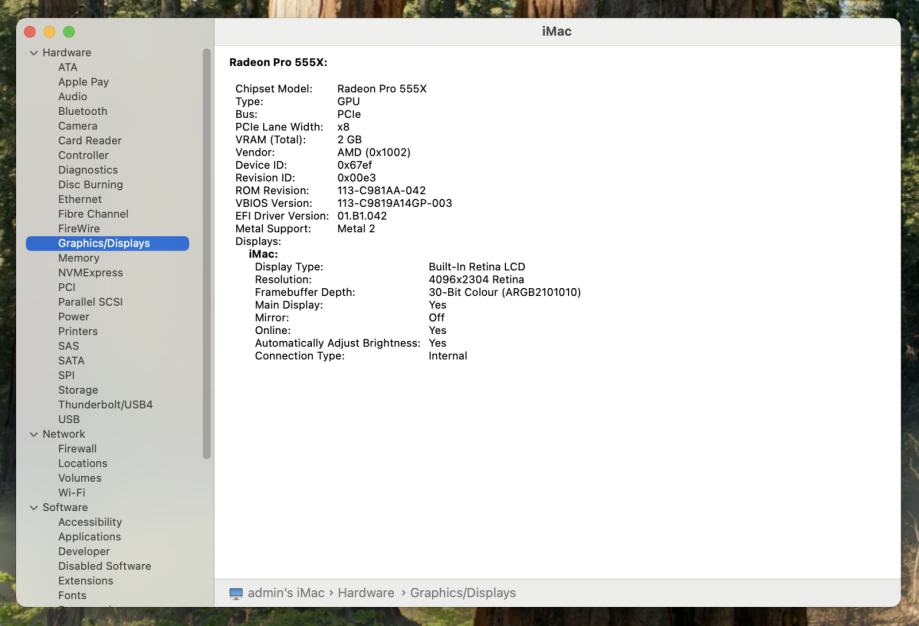Click the Built-In Retina LCD value
This screenshot has width=919, height=626.
476,267
